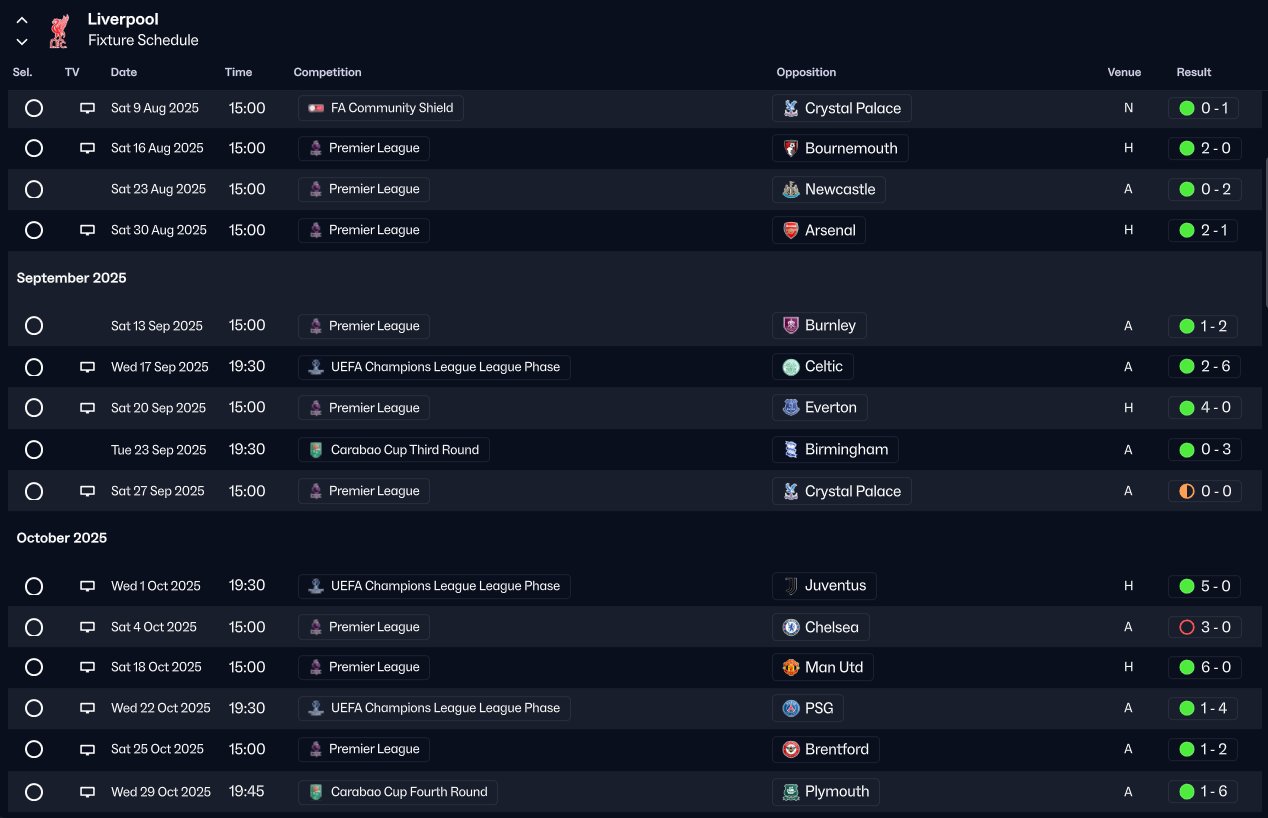Click the Liverpool club crest icon
The height and width of the screenshot is (818, 1268).
pos(58,31)
